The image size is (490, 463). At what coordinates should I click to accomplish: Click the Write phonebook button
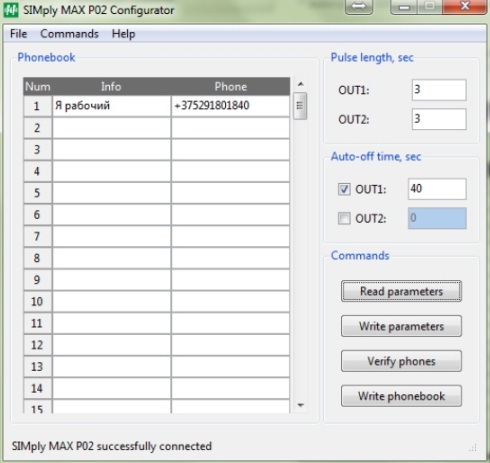click(x=401, y=396)
